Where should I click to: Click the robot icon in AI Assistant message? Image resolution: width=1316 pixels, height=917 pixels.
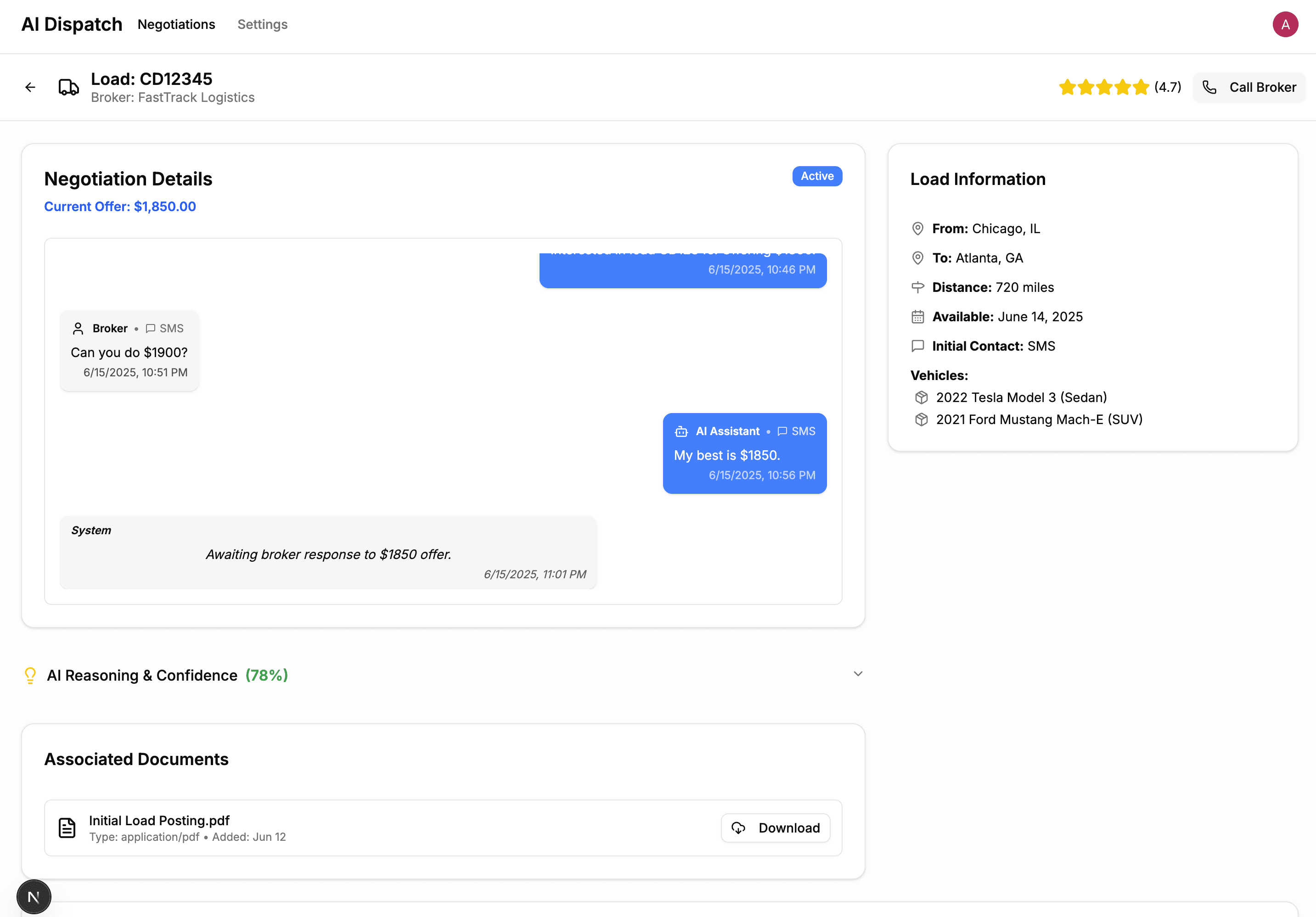(x=681, y=431)
